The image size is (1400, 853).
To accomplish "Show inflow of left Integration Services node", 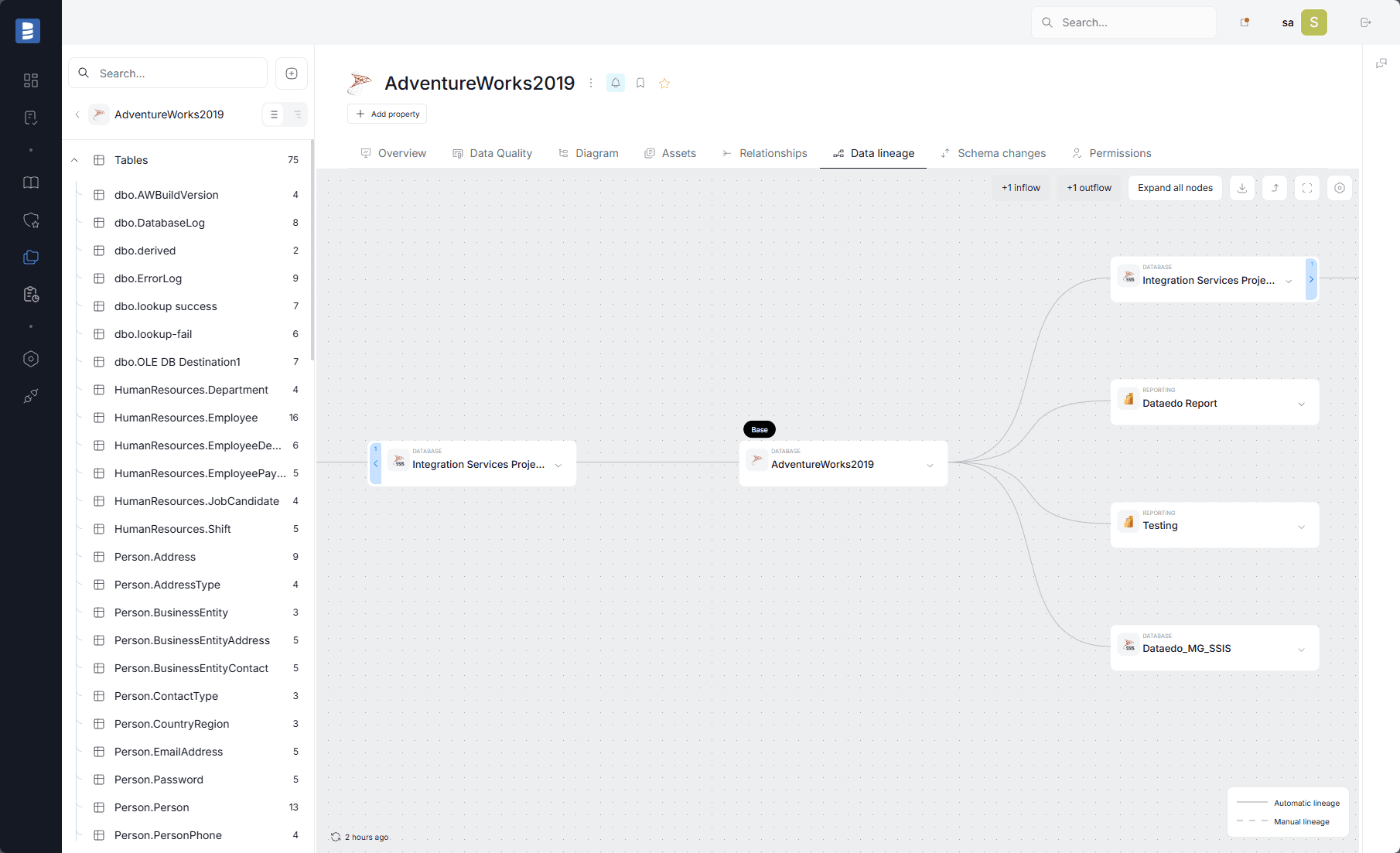I will pos(376,463).
